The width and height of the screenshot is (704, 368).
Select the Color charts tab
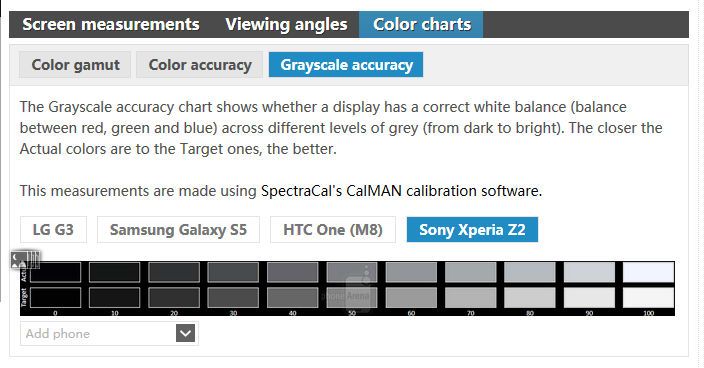(x=422, y=24)
